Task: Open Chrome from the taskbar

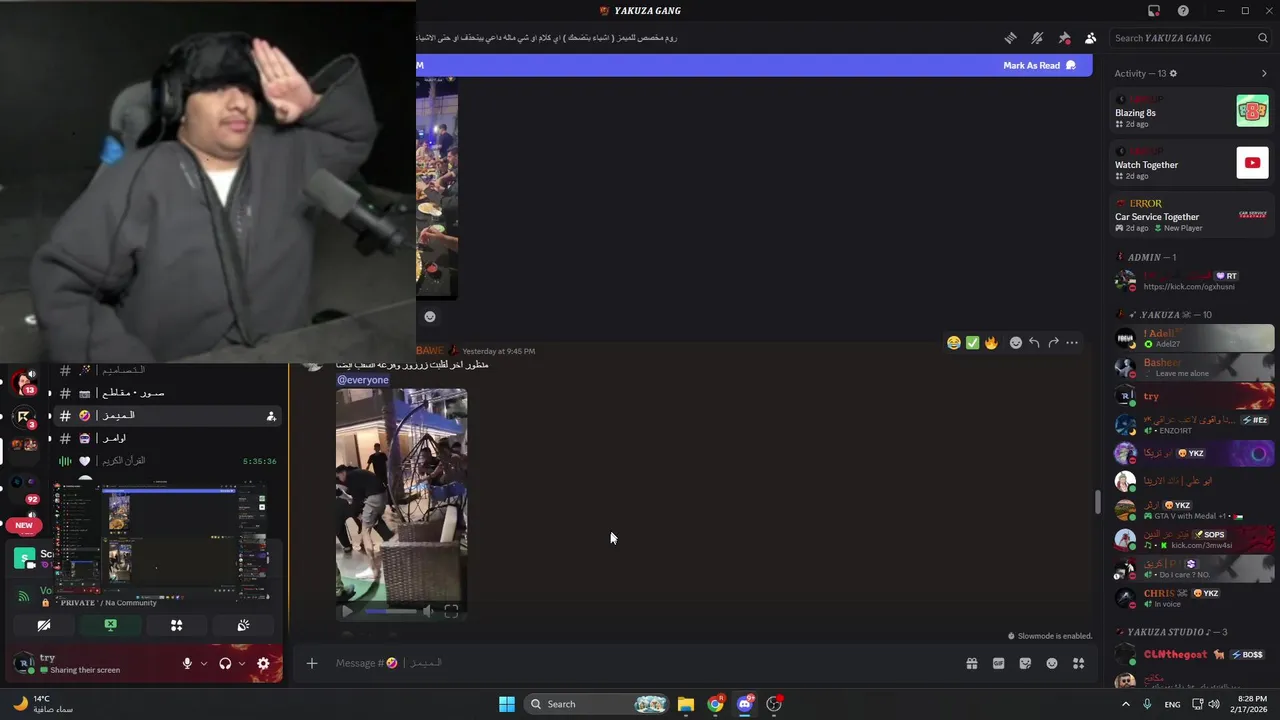Action: coord(715,704)
